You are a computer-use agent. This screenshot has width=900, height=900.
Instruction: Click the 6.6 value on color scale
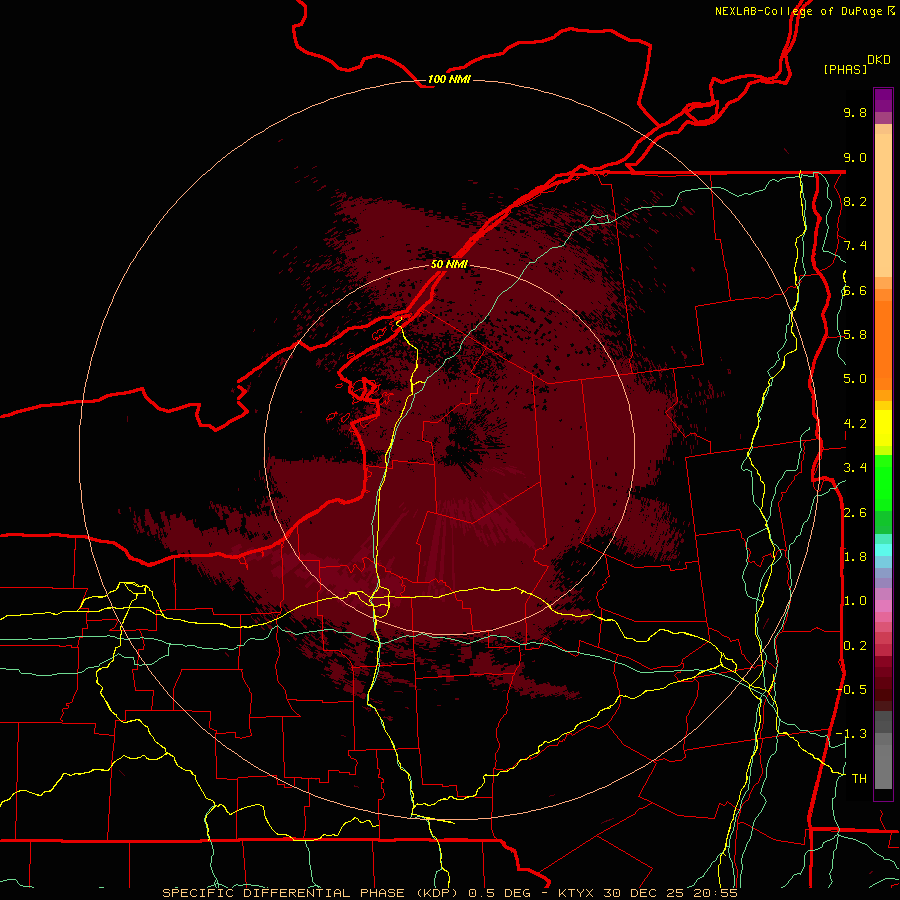coord(855,290)
